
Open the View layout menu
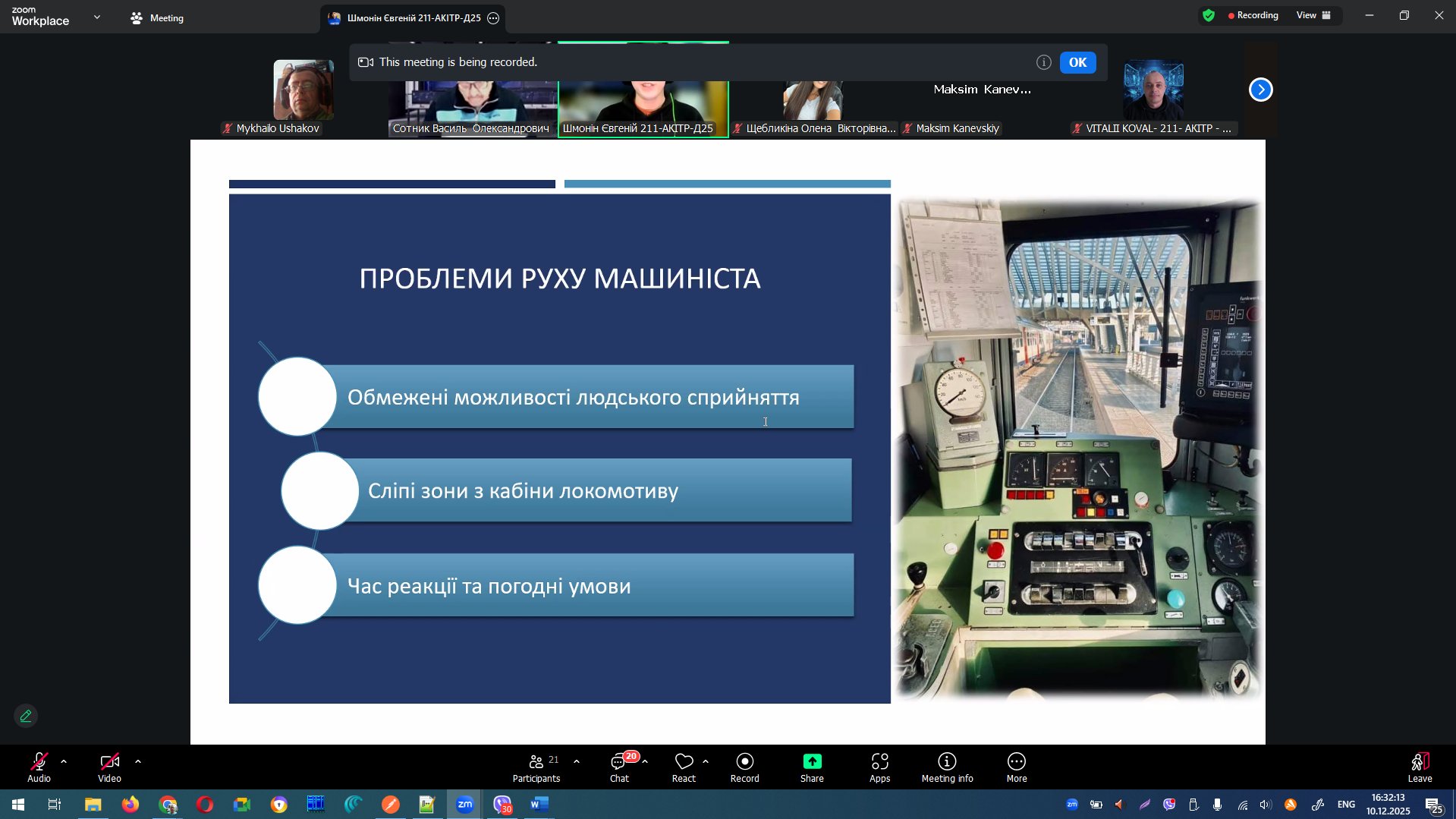(x=1313, y=15)
